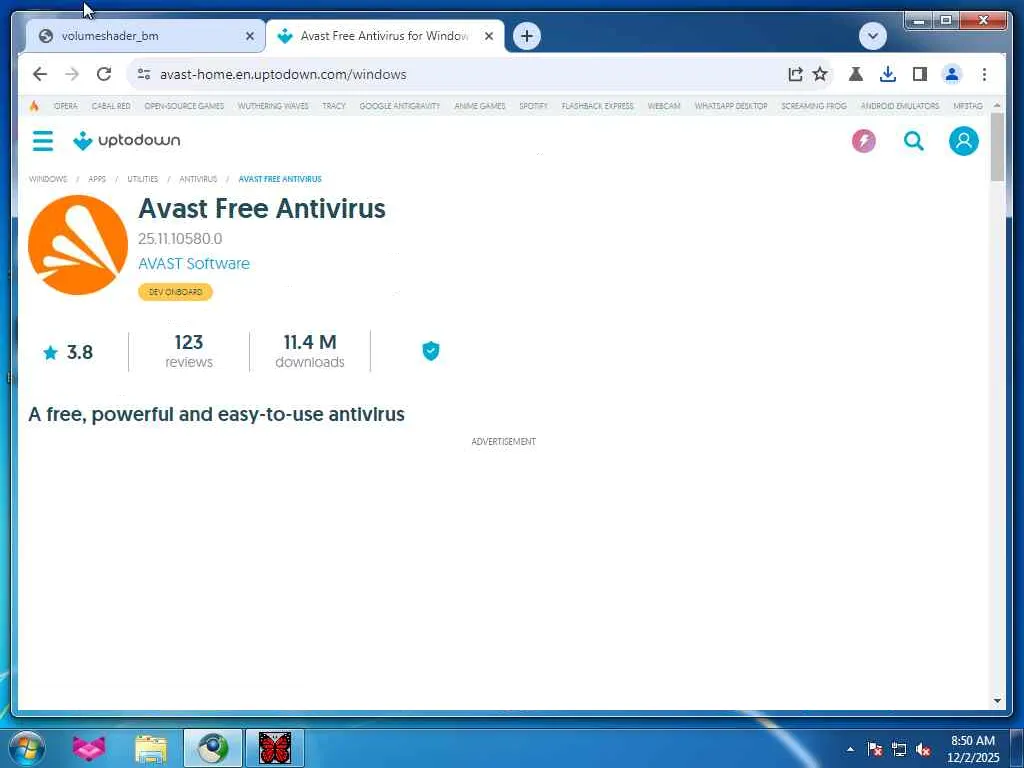Screen dimensions: 1024x768
Task: Open the browser downloads icon
Action: [x=888, y=74]
